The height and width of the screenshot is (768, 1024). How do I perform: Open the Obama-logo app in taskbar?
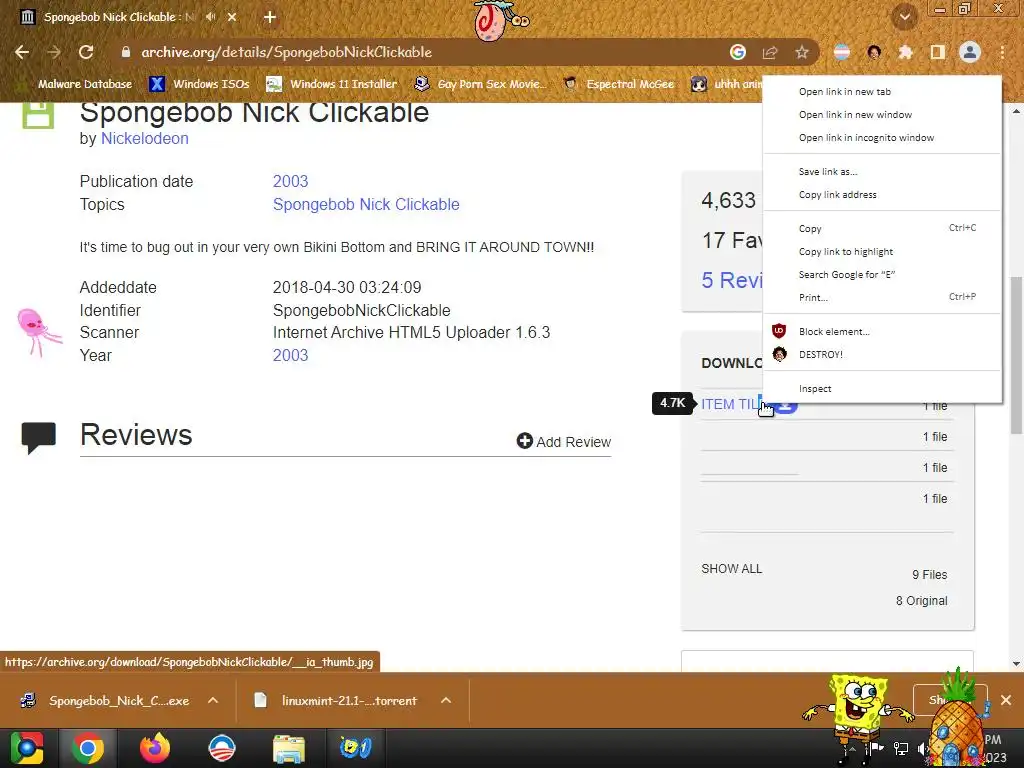coord(221,748)
